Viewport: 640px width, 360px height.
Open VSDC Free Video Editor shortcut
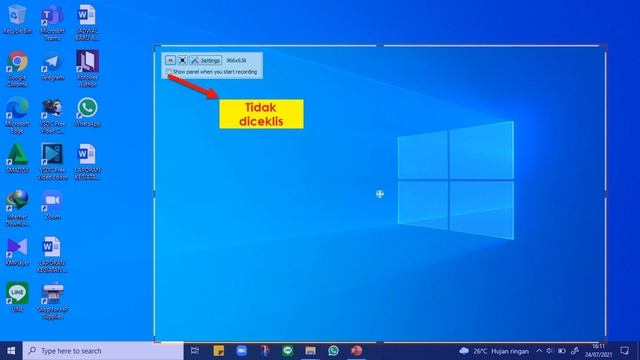52,162
